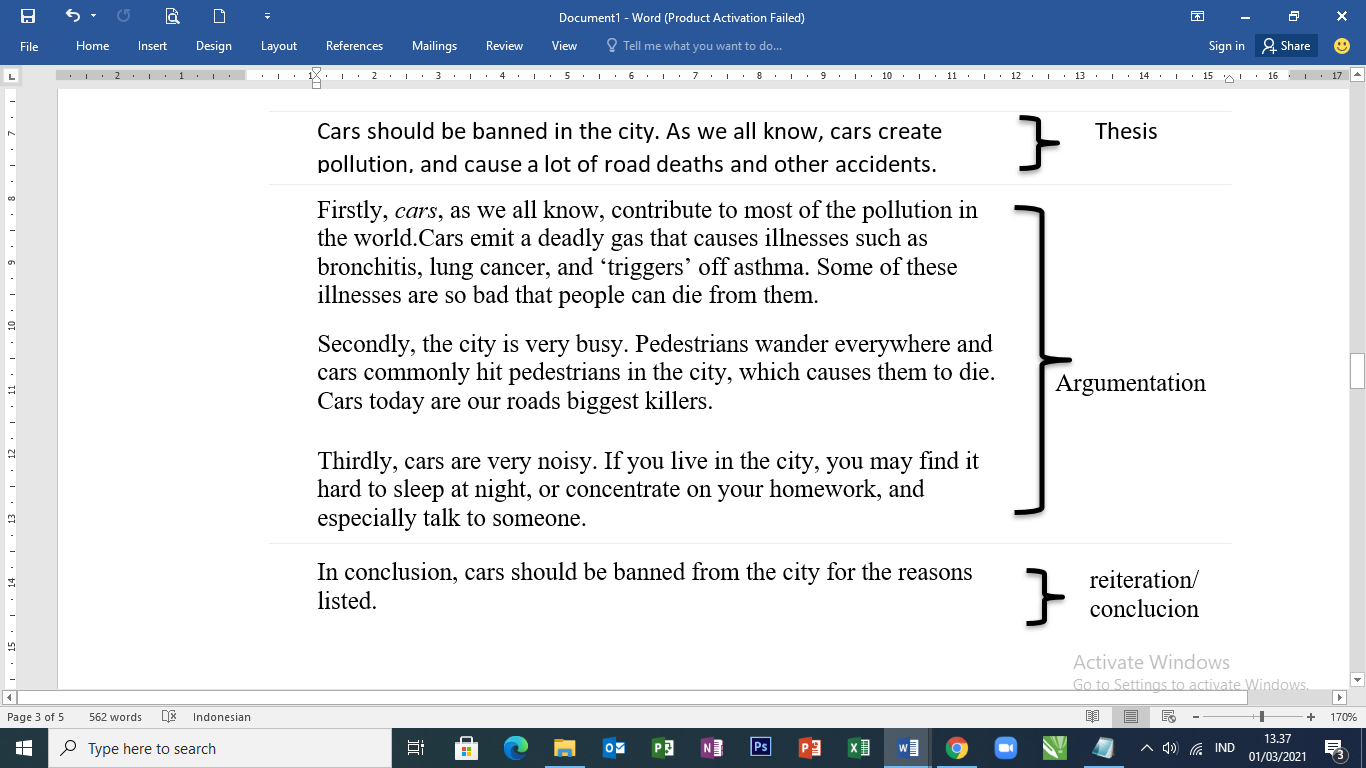
Task: Open word count via '562 words'
Action: click(x=115, y=717)
